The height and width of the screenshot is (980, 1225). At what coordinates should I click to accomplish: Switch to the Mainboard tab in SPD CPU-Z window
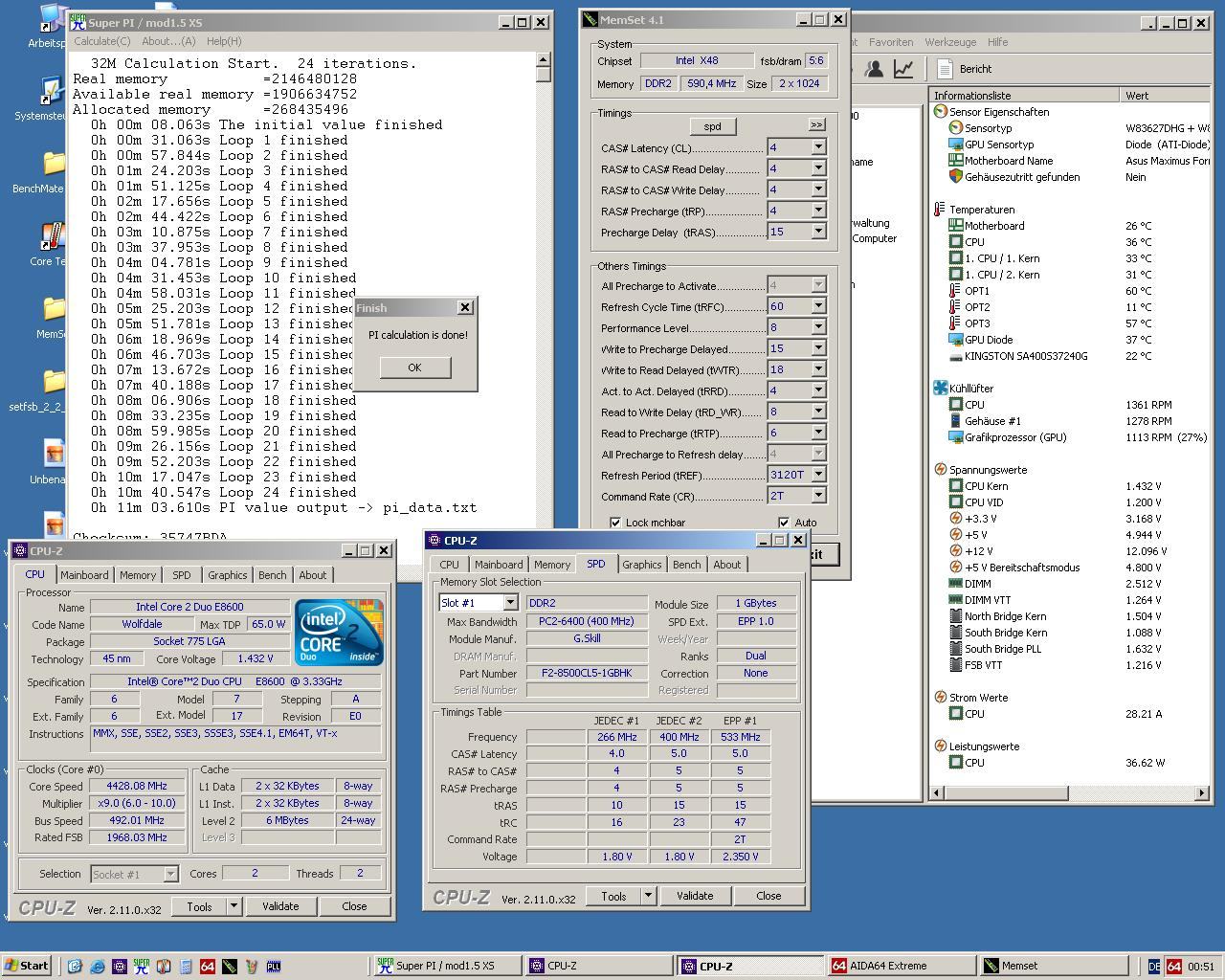499,565
